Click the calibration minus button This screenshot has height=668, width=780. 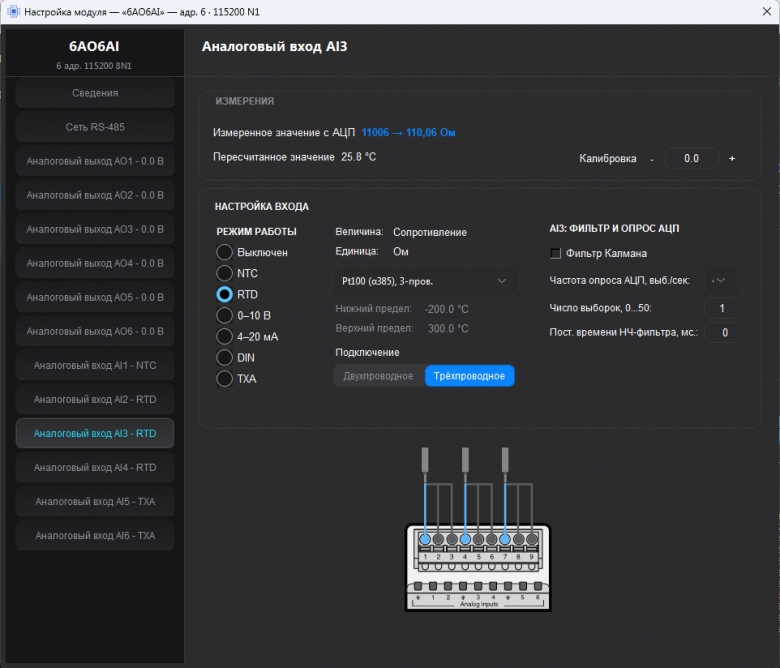tap(652, 159)
